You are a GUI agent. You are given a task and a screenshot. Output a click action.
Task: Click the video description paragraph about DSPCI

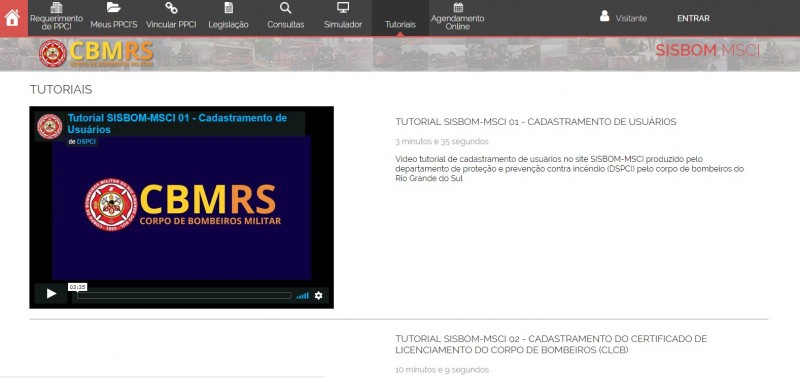click(569, 169)
